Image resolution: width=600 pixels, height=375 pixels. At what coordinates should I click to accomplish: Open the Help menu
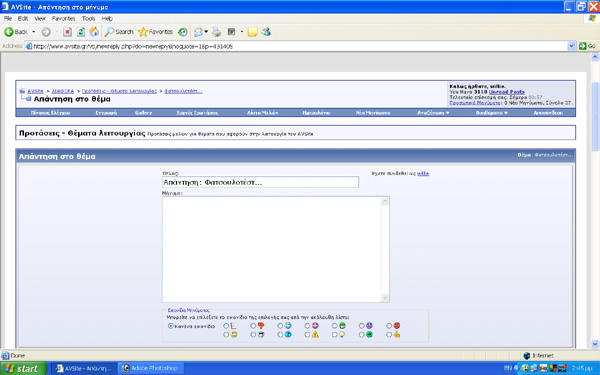coord(107,18)
